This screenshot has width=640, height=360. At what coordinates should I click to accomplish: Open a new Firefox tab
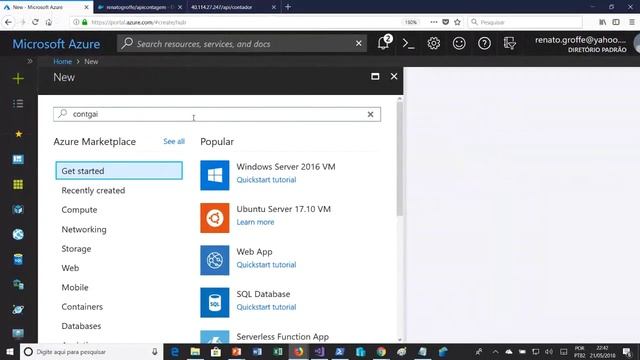288,7
